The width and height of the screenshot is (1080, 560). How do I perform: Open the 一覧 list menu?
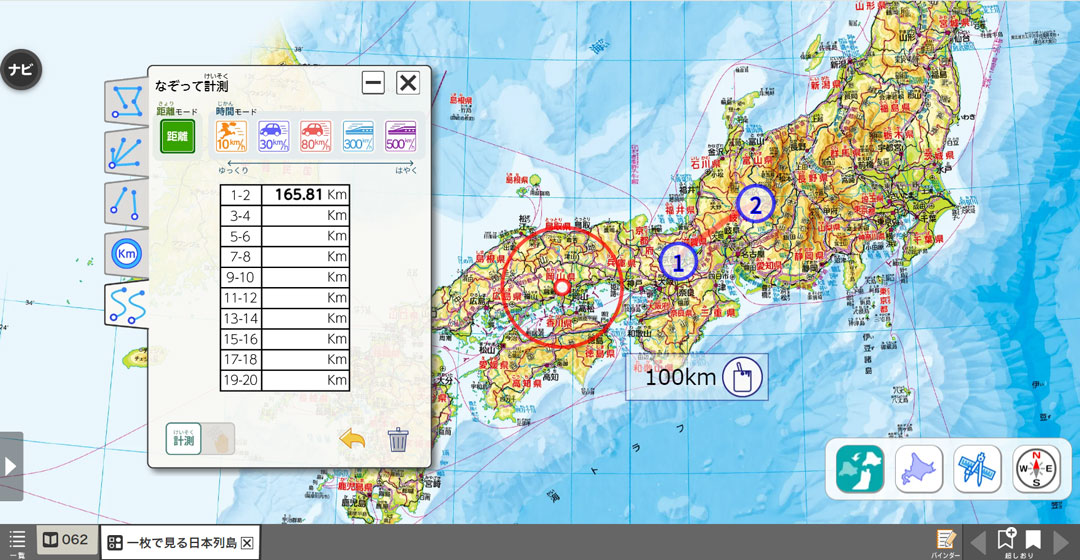(17, 542)
